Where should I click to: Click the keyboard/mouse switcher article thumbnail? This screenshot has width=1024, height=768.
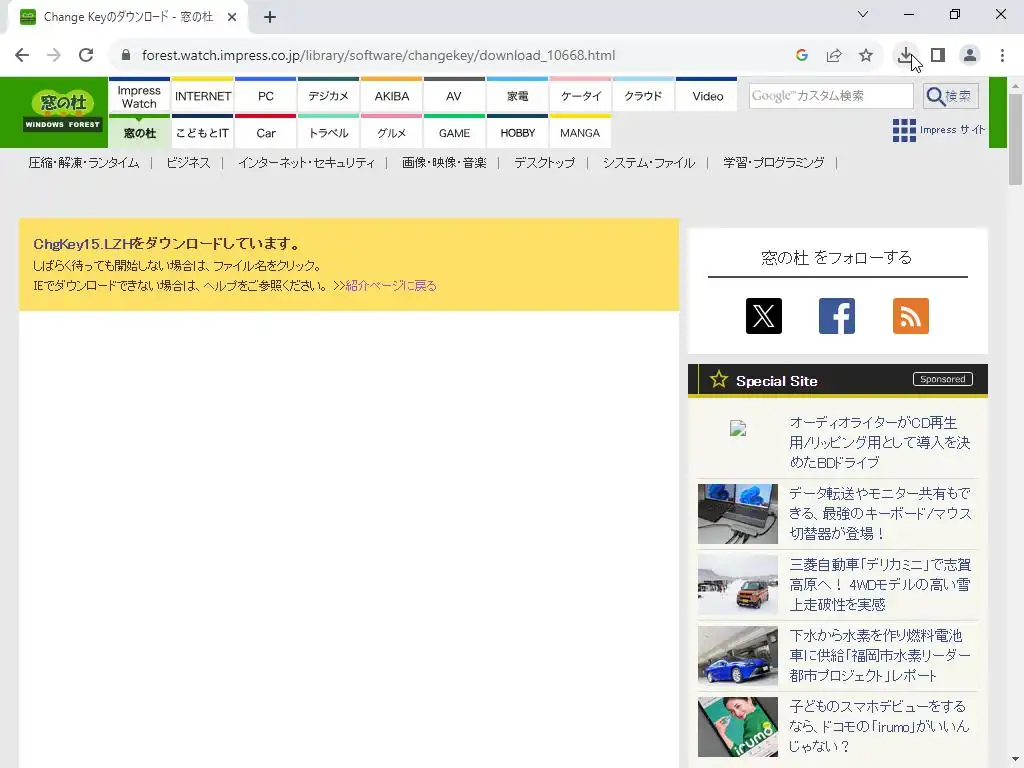coord(737,514)
